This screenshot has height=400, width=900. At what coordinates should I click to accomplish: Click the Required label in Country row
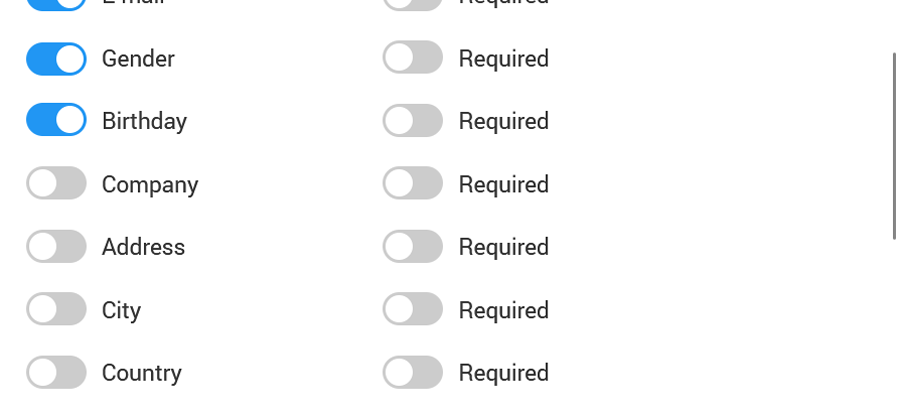tap(504, 373)
